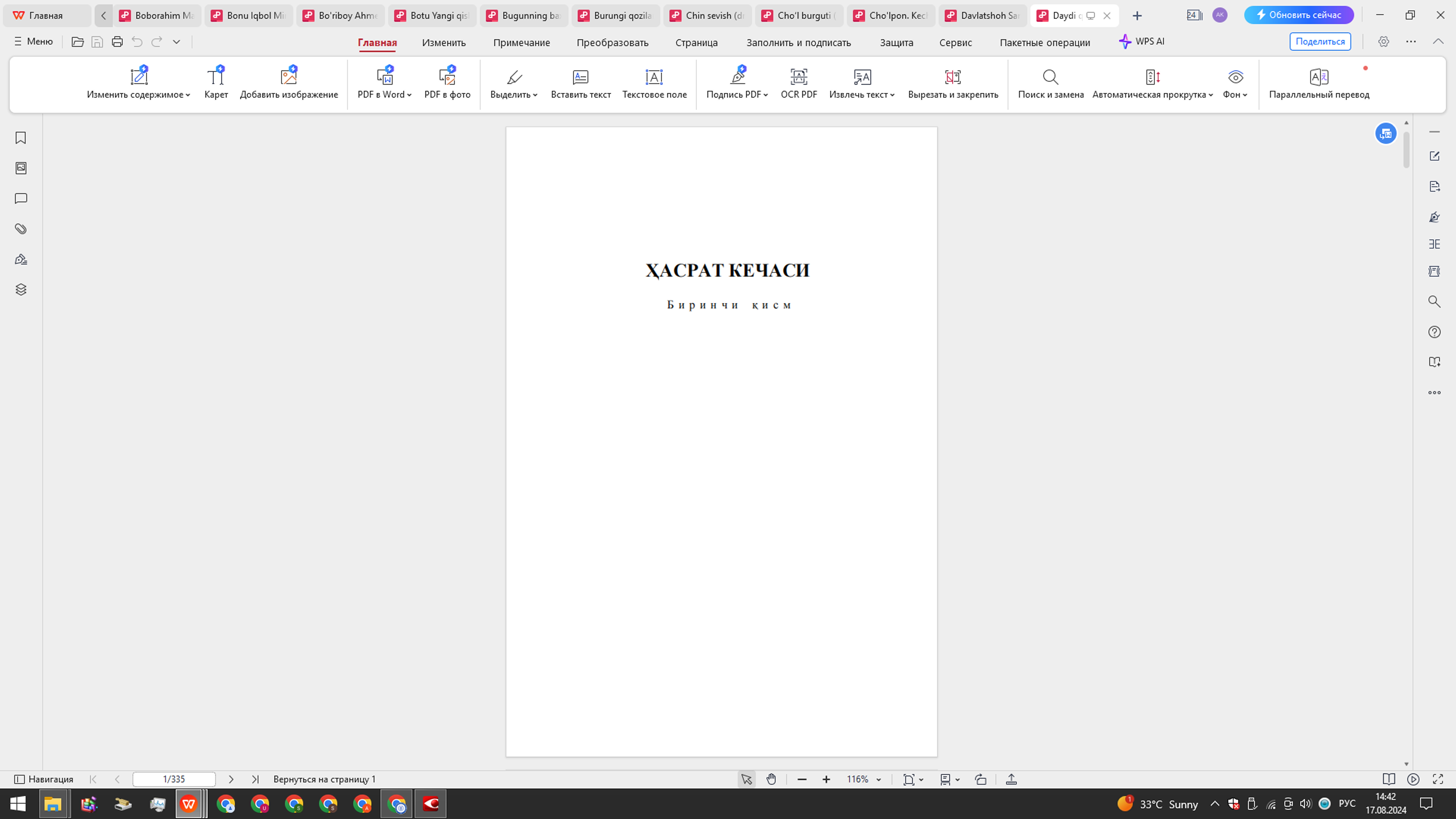Open the Attachments paperclip panel
Image resolution: width=1456 pixels, height=819 pixels.
click(x=21, y=229)
